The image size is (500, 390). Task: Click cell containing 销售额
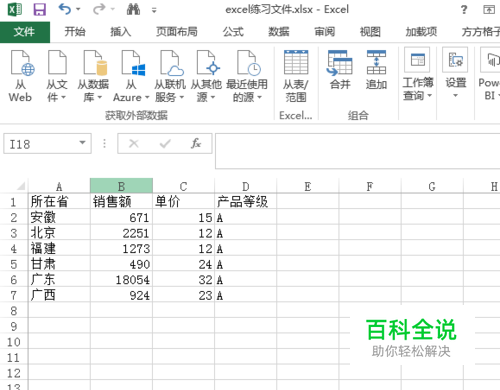click(121, 202)
